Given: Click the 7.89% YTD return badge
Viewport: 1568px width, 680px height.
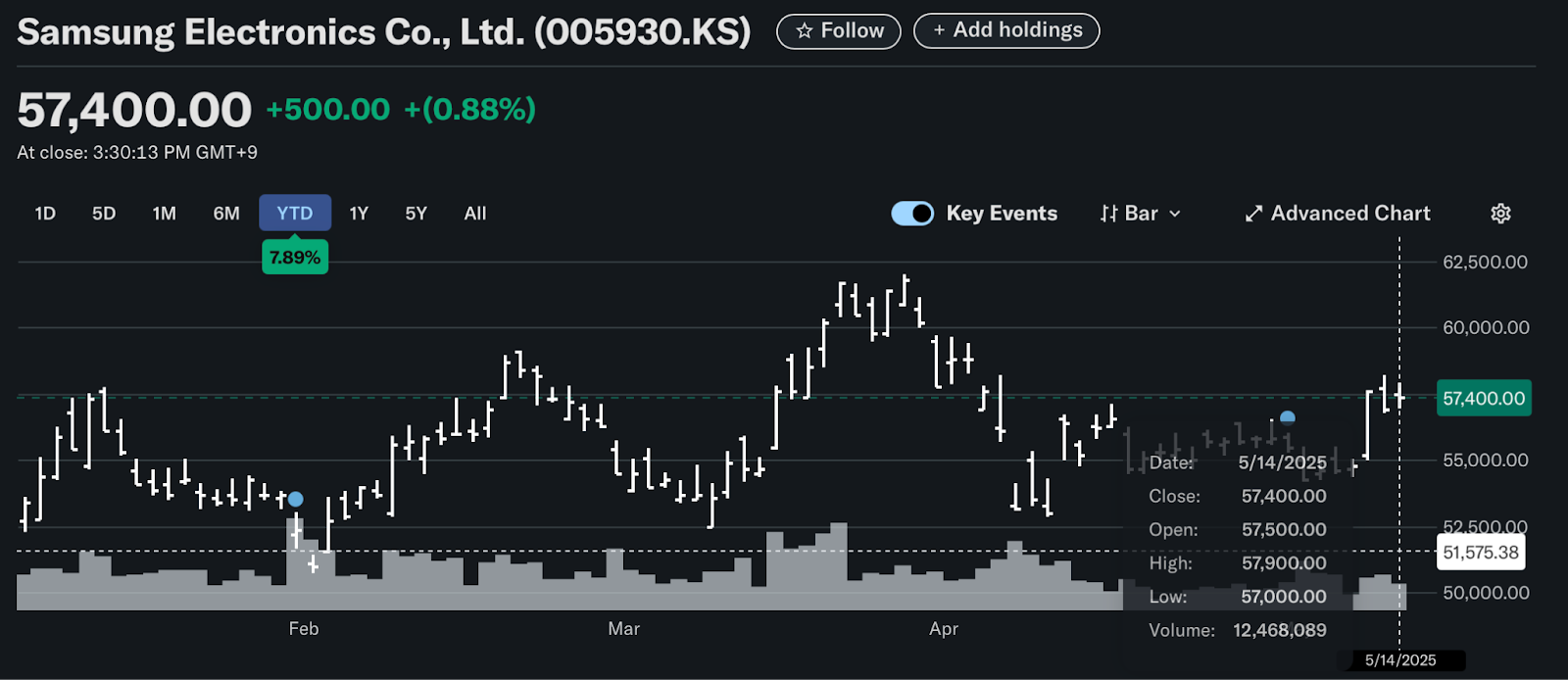Looking at the screenshot, I should [x=295, y=258].
